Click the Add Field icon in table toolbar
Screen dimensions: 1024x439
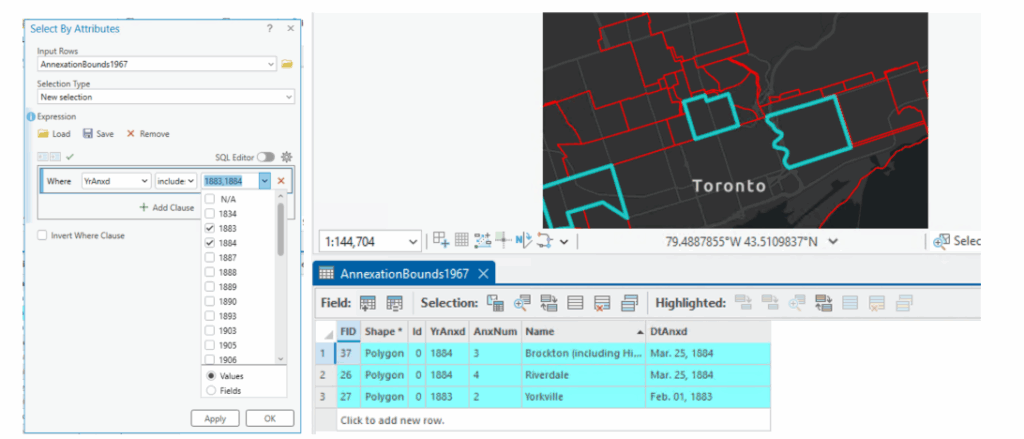[x=368, y=303]
